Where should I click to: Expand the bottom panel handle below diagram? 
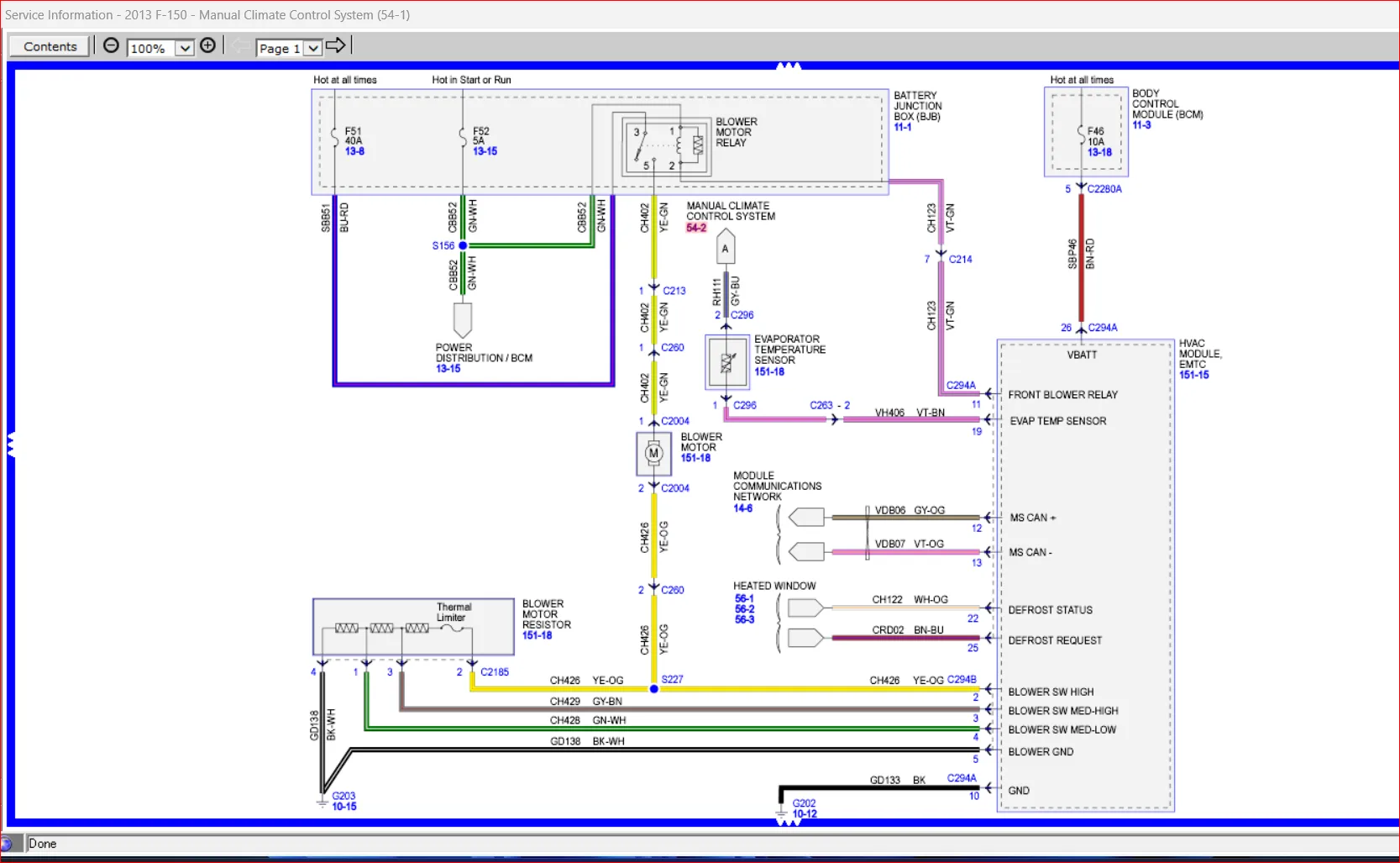click(788, 823)
